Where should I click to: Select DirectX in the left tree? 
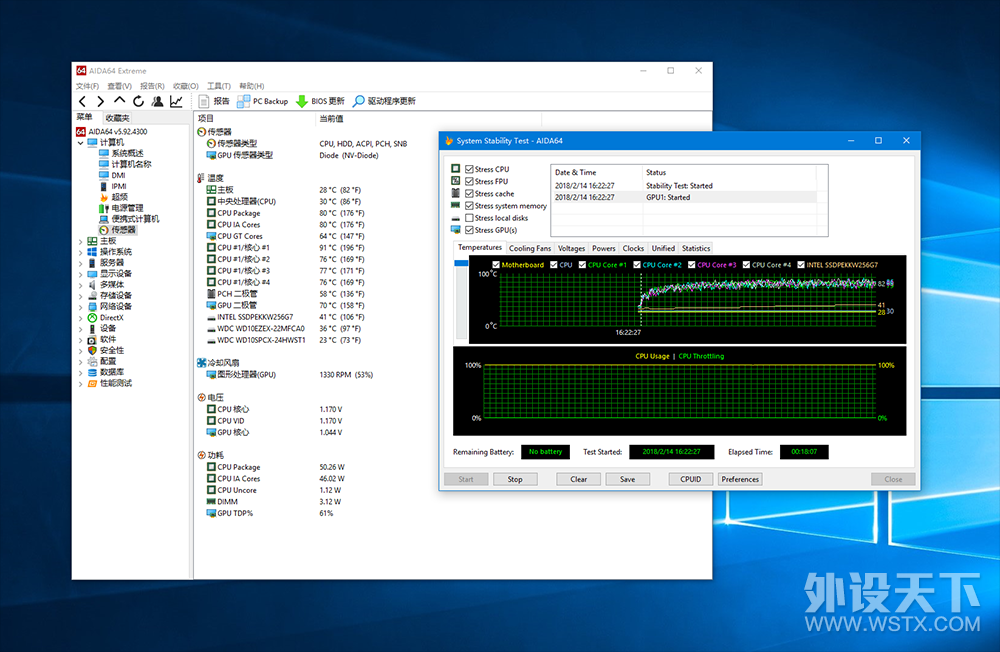(105, 317)
